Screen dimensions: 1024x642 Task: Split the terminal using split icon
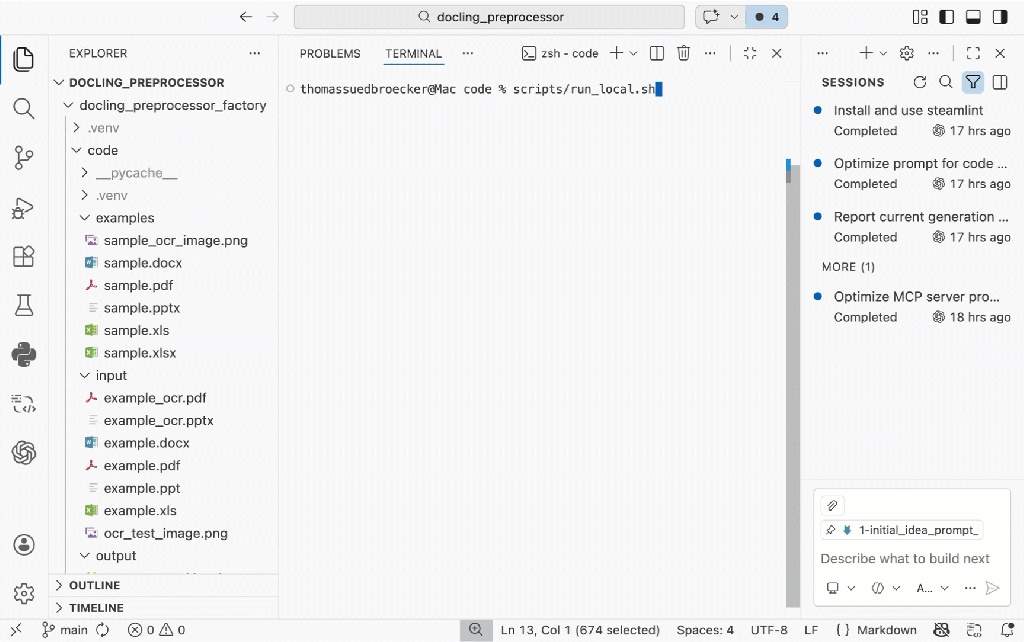tap(657, 54)
